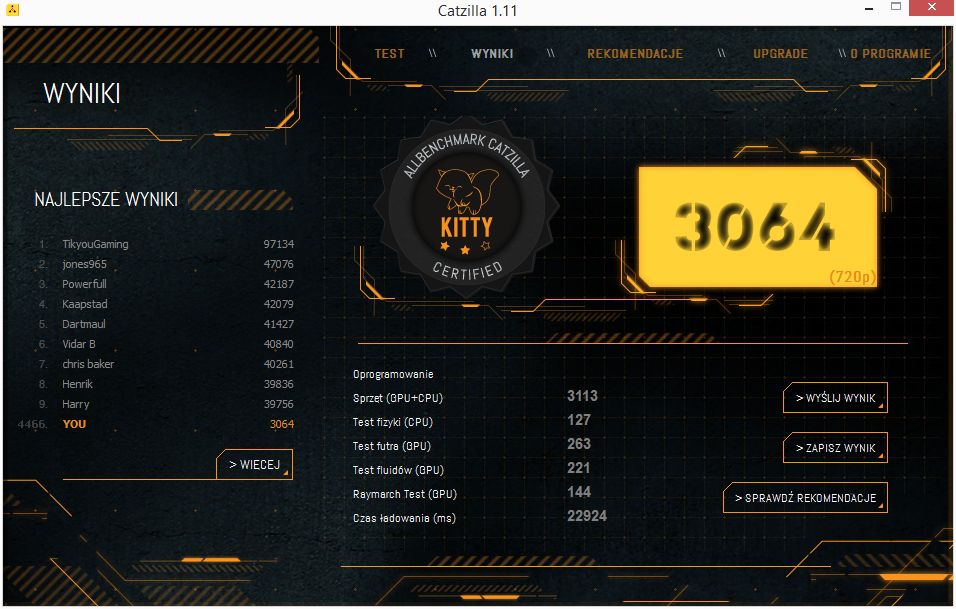
Task: Go to the UPGRADE tab
Action: (x=780, y=54)
